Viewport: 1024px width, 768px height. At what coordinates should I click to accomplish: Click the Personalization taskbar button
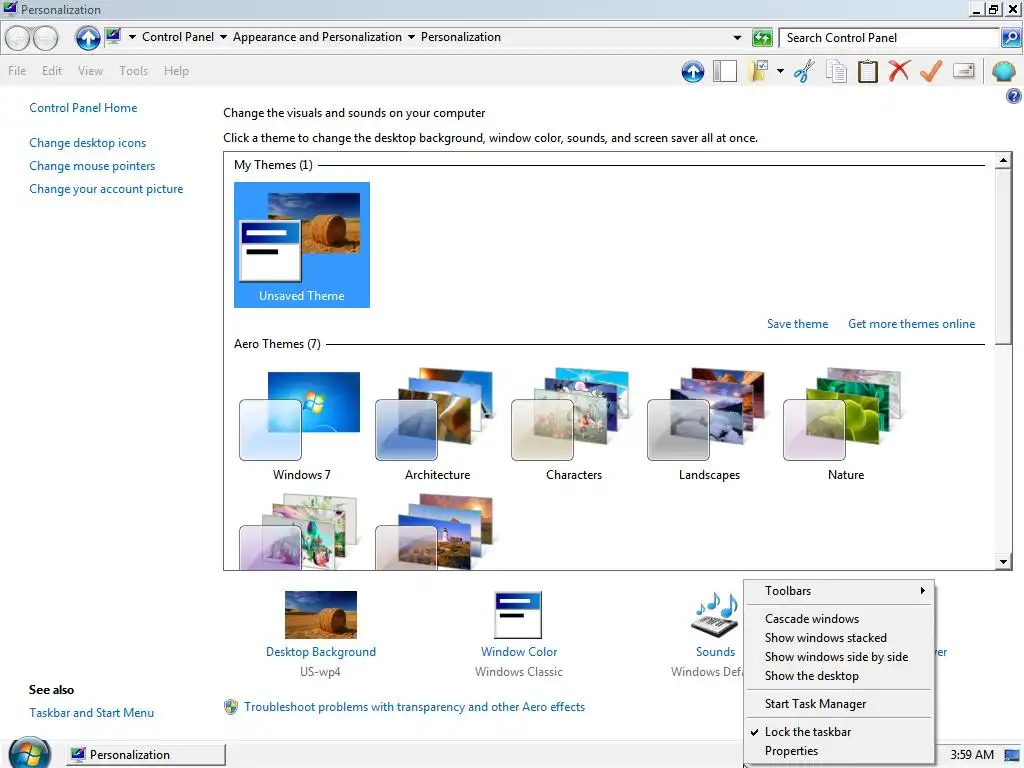(146, 754)
